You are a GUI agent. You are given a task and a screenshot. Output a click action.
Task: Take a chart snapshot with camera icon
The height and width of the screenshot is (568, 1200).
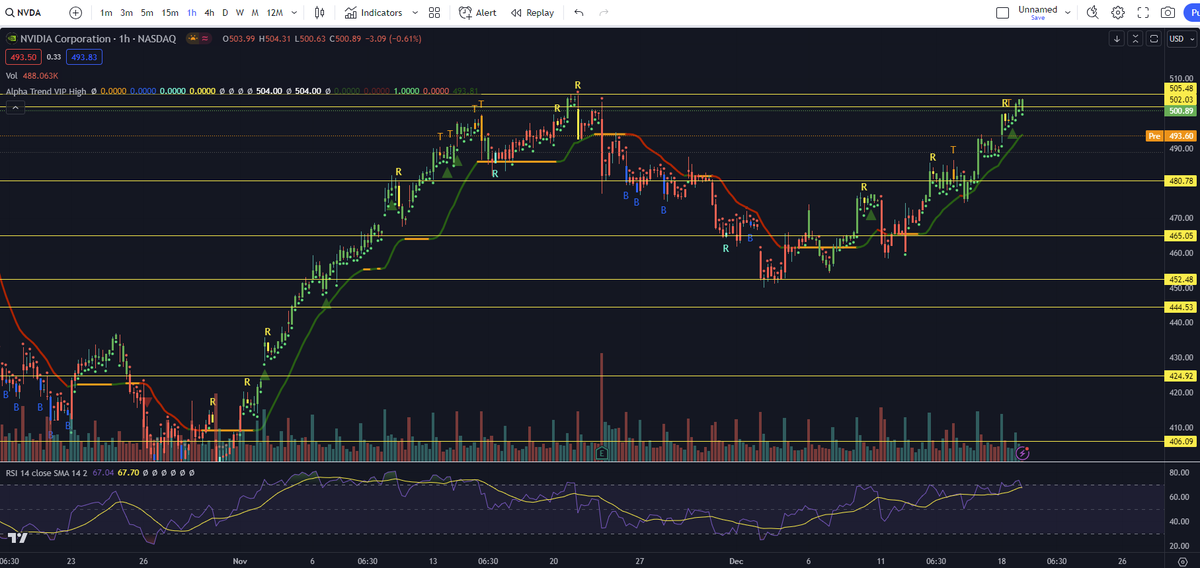(x=1168, y=13)
